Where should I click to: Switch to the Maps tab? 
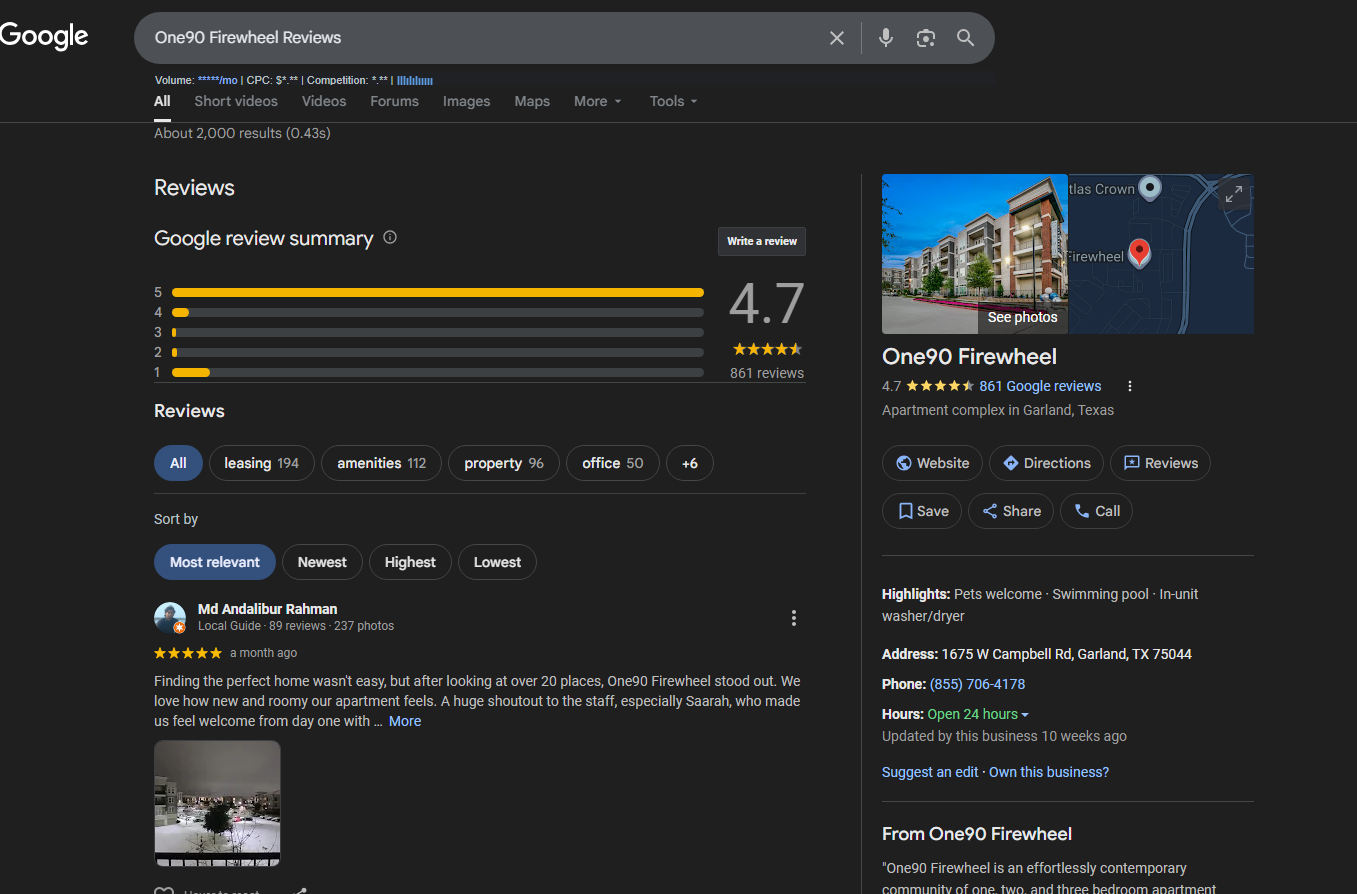[x=532, y=101]
